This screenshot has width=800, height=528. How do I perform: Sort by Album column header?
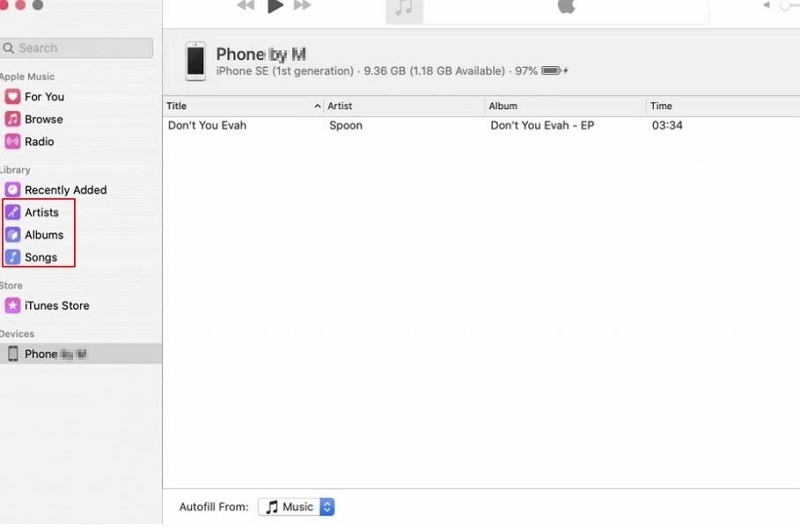(x=565, y=106)
